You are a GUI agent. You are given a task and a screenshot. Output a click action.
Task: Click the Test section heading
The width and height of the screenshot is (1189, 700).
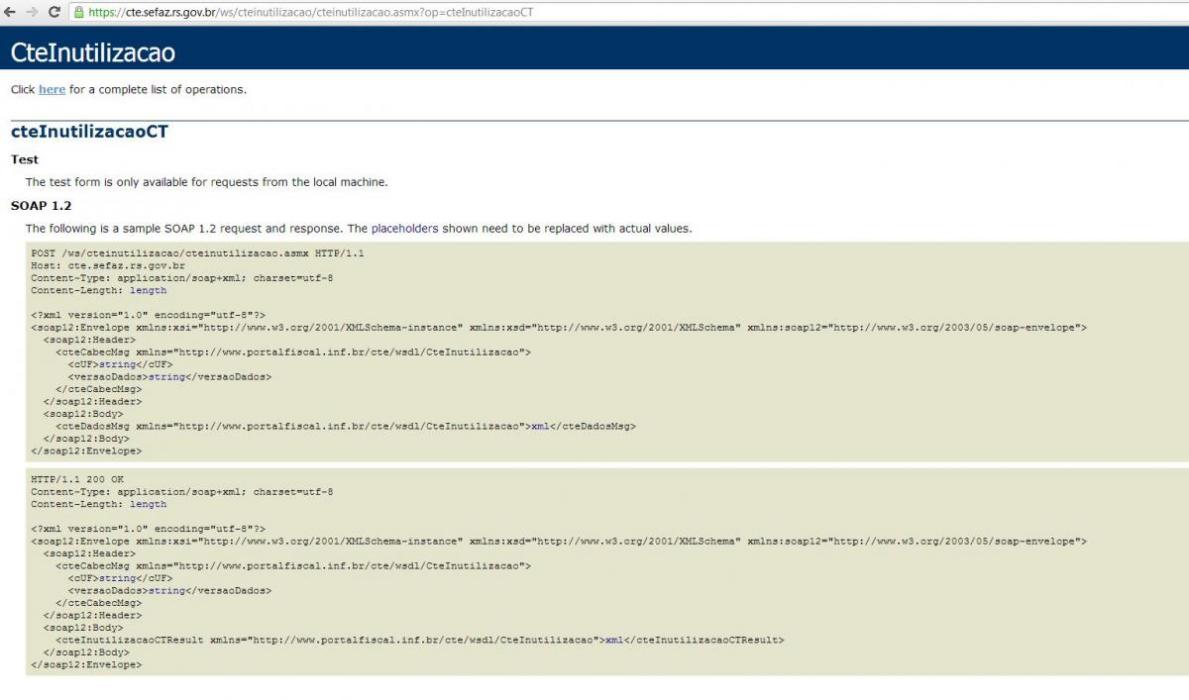(24, 159)
